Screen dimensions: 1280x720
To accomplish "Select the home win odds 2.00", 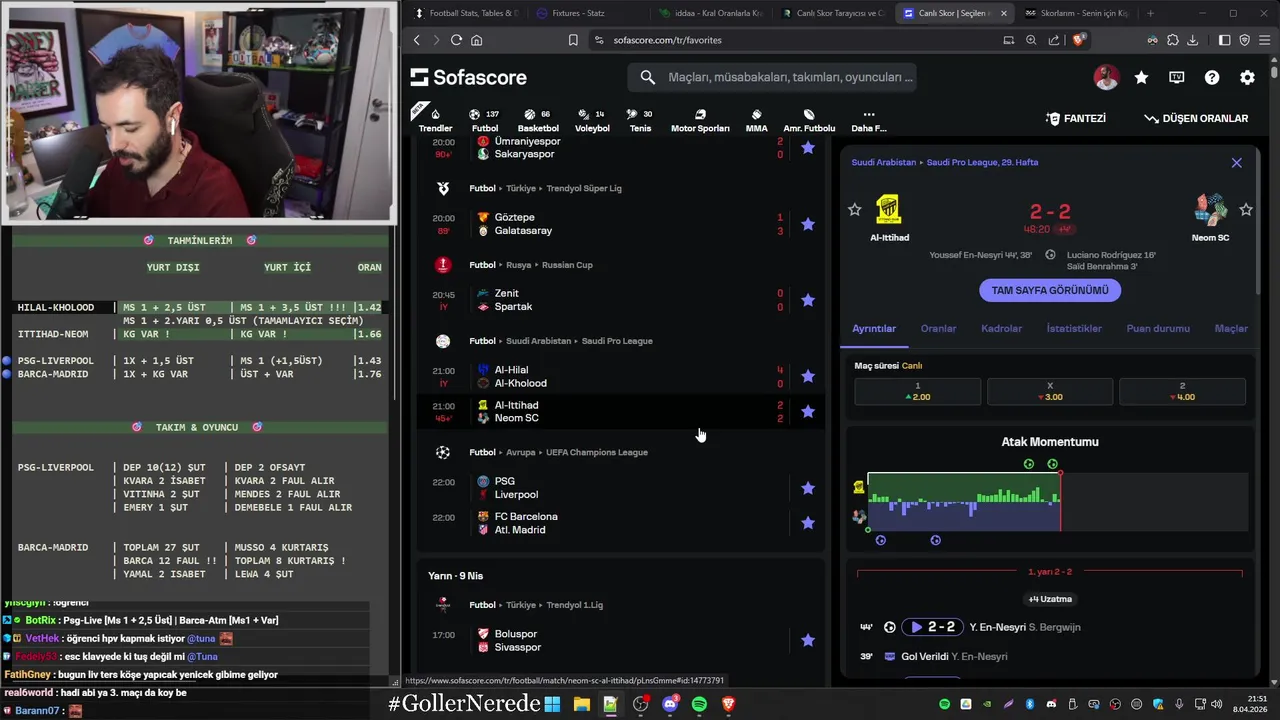I will pyautogui.click(x=917, y=392).
